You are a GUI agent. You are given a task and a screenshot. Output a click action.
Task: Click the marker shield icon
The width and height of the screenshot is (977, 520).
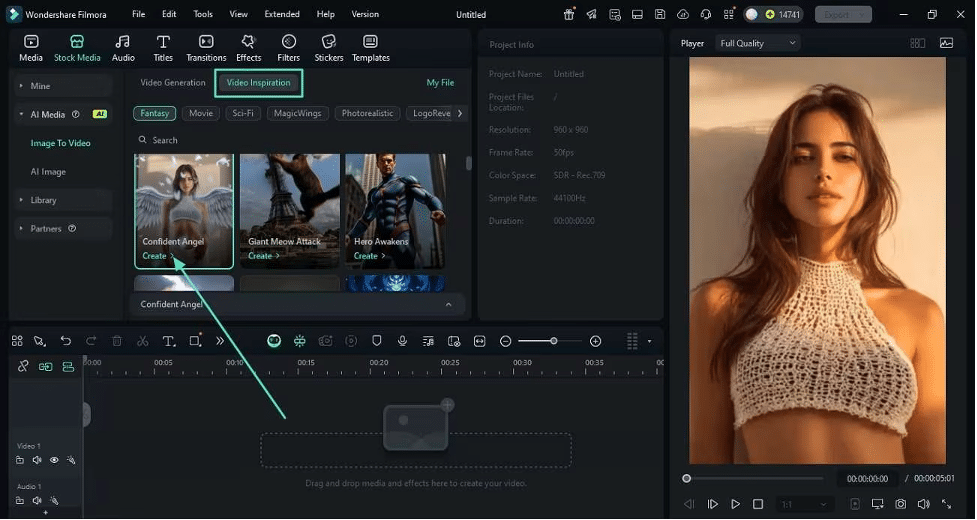pos(376,341)
